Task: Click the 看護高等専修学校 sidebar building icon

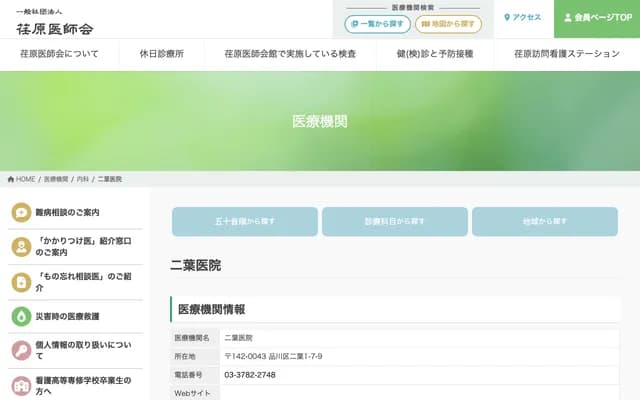Action: (21, 386)
